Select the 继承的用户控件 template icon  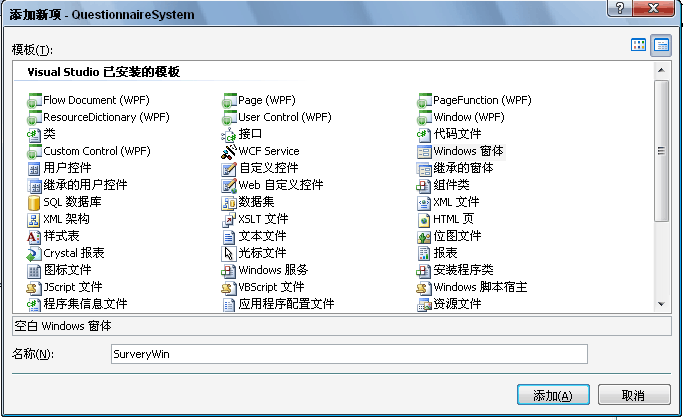[x=34, y=186]
